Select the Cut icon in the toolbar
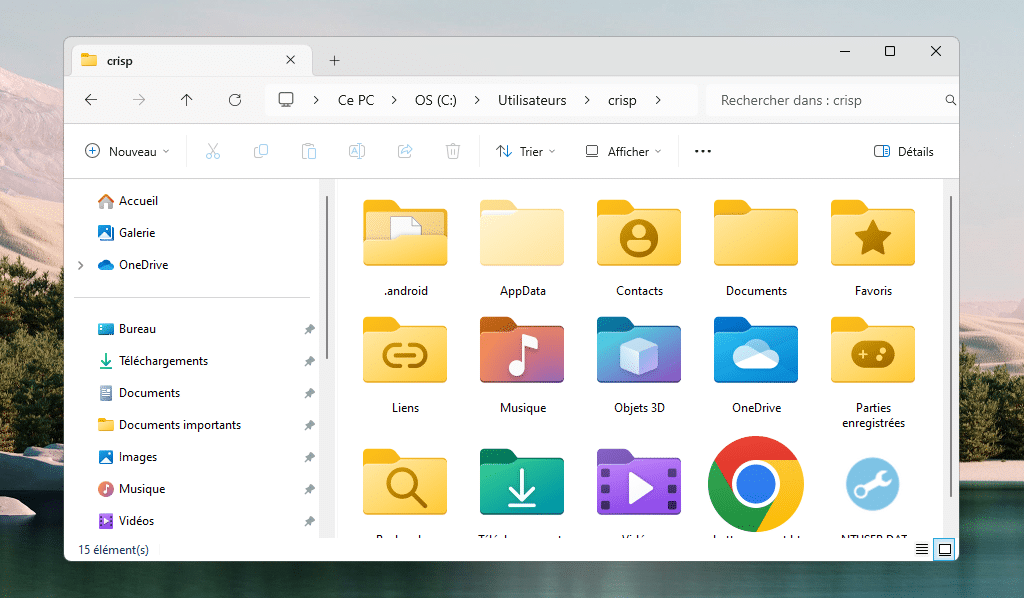This screenshot has height=598, width=1024. coord(212,151)
